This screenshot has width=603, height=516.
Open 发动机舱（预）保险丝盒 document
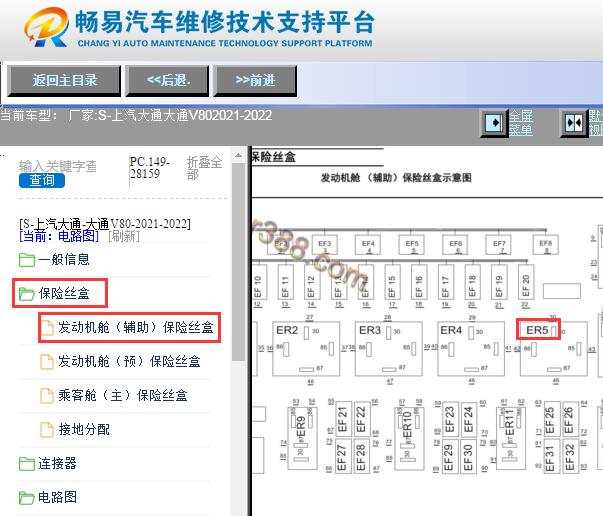tap(129, 361)
